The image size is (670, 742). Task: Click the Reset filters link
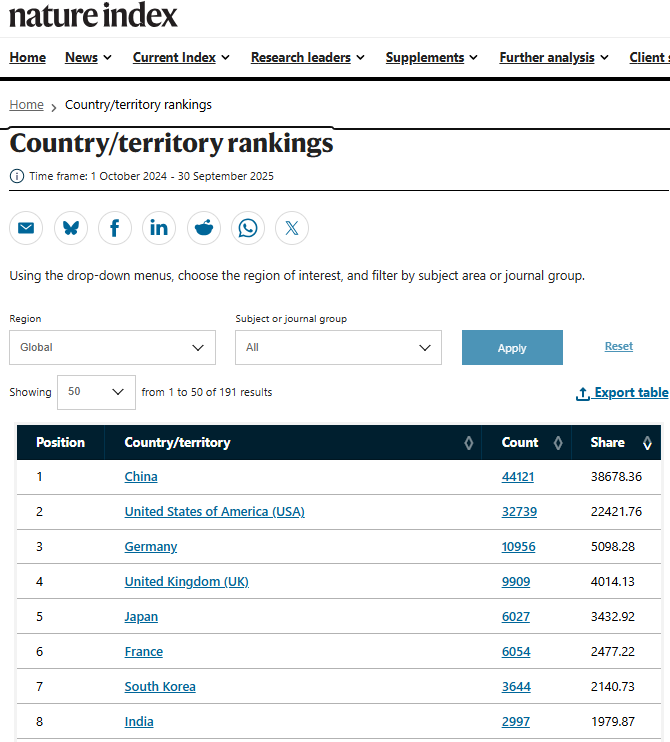coord(618,346)
